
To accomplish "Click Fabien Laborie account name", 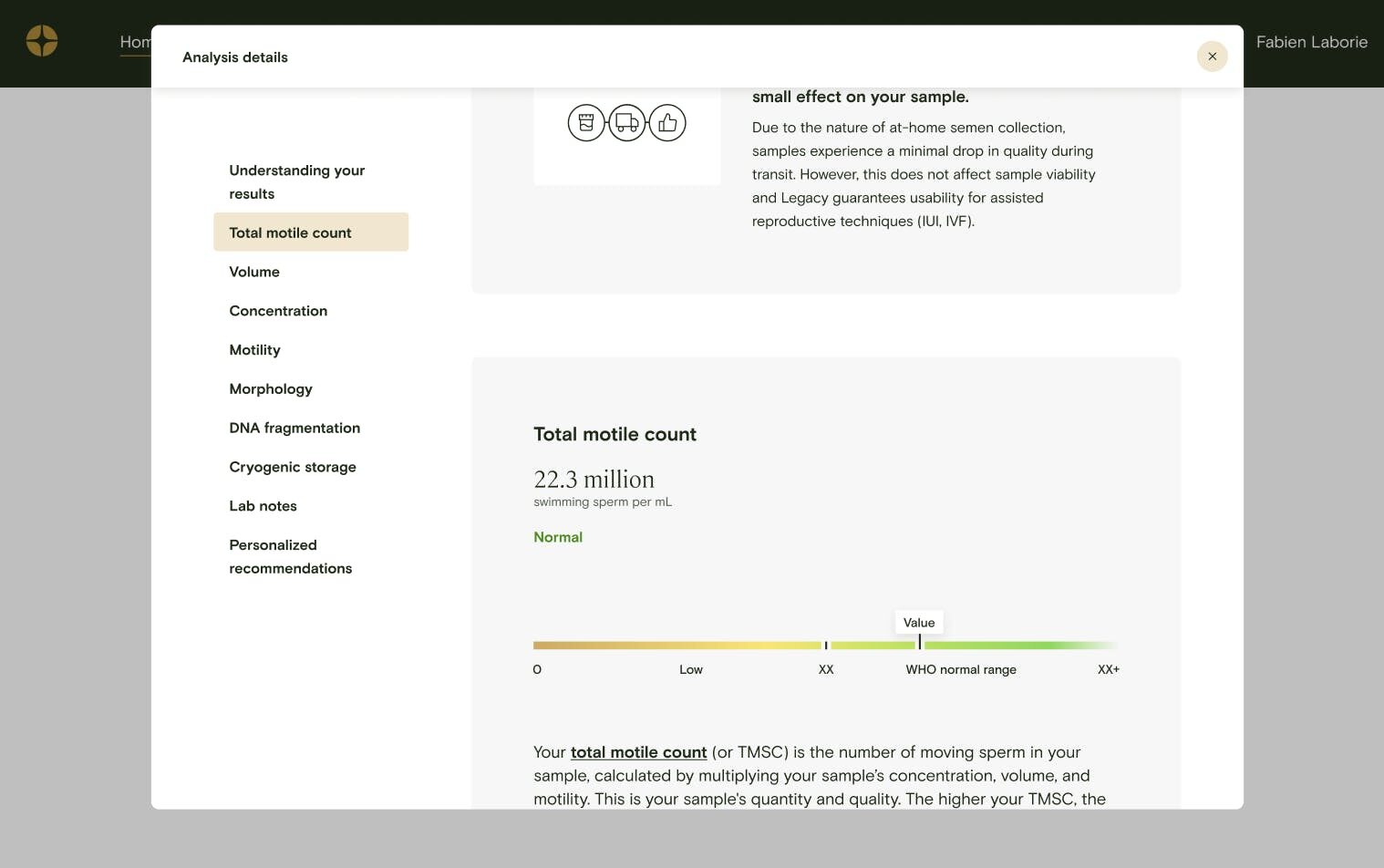I will click(x=1311, y=42).
